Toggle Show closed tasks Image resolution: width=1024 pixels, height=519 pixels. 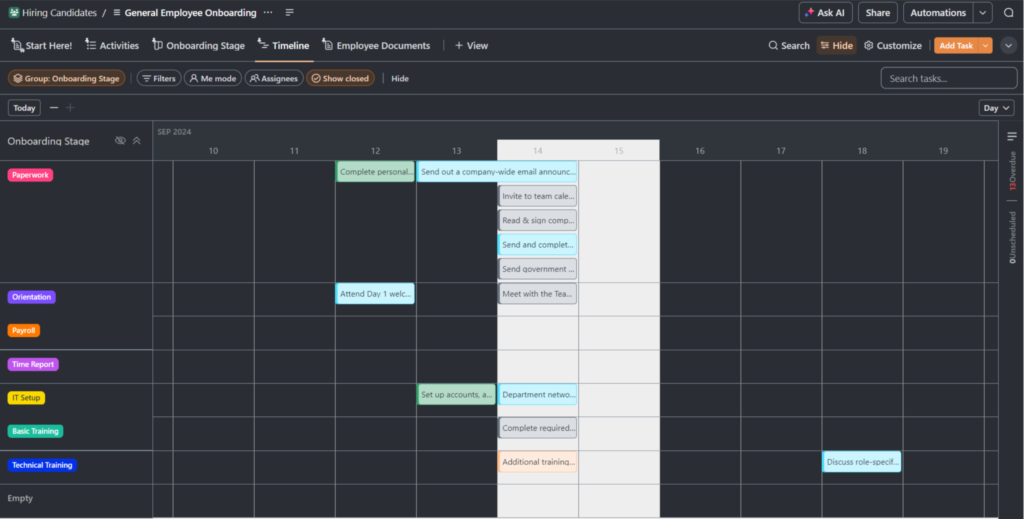[340, 78]
